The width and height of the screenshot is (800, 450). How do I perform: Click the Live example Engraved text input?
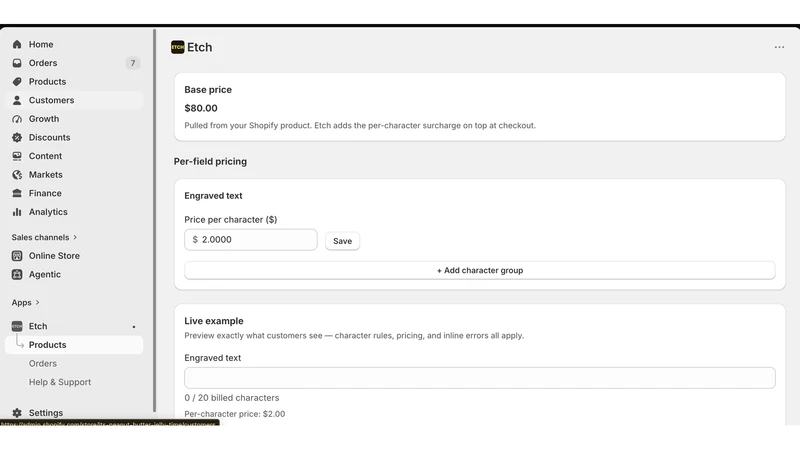[x=480, y=378]
